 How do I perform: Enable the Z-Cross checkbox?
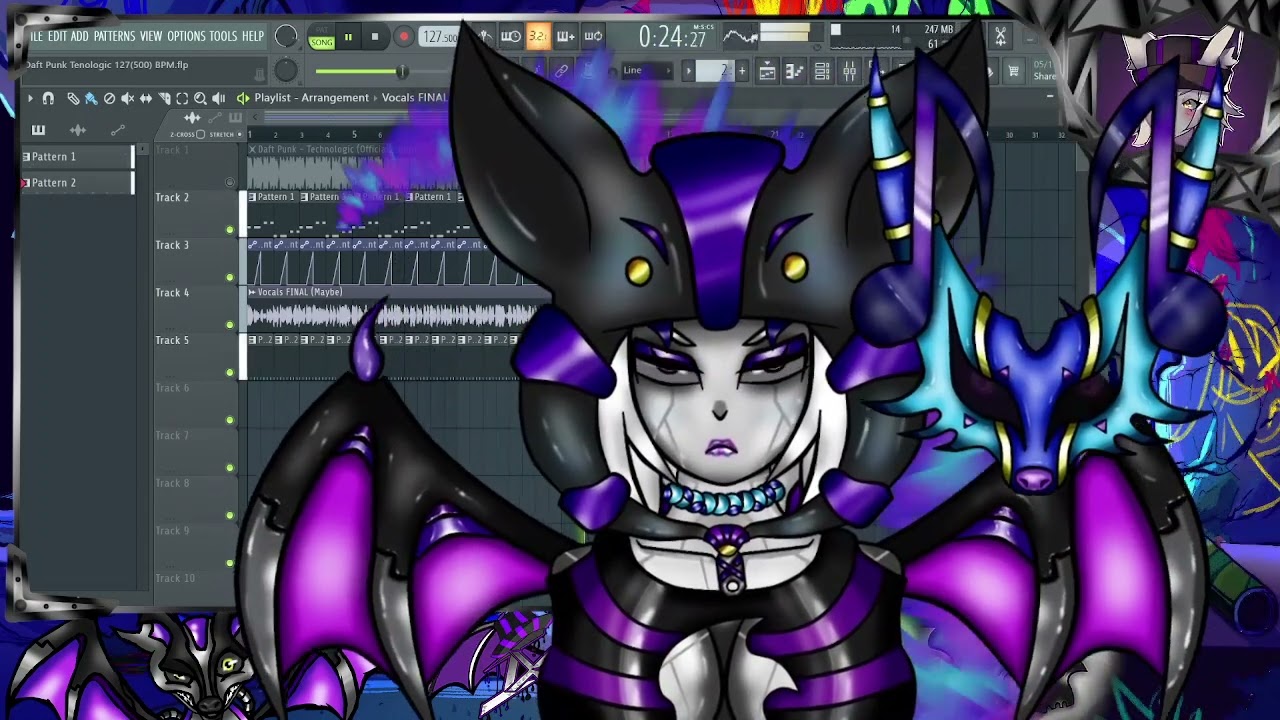click(x=200, y=134)
